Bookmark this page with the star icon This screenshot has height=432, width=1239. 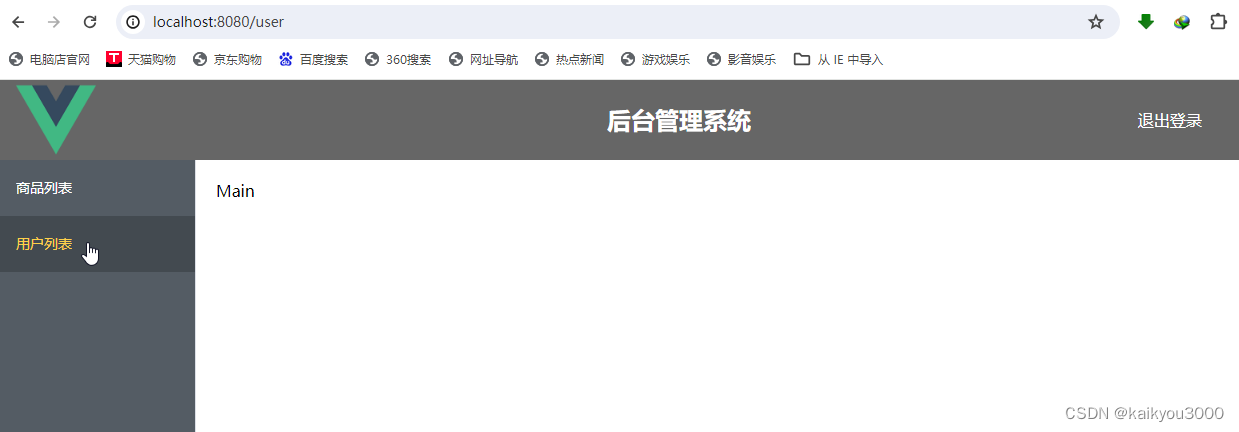pyautogui.click(x=1096, y=22)
